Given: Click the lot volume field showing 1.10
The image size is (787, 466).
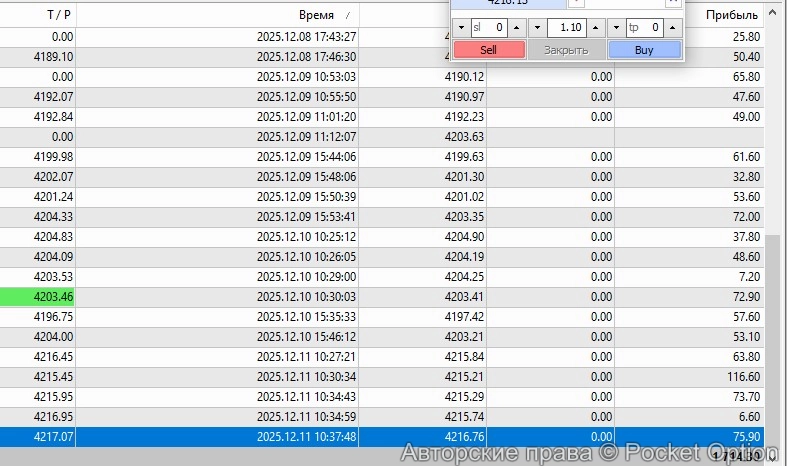Looking at the screenshot, I should click(x=567, y=28).
